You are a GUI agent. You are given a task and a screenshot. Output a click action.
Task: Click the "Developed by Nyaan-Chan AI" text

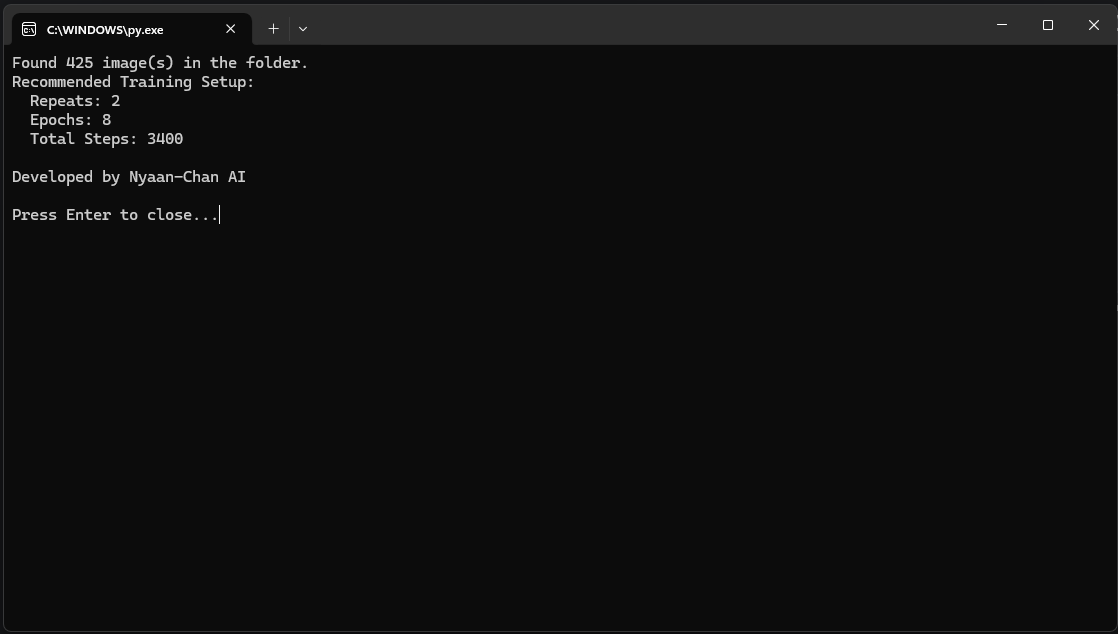[x=129, y=177]
